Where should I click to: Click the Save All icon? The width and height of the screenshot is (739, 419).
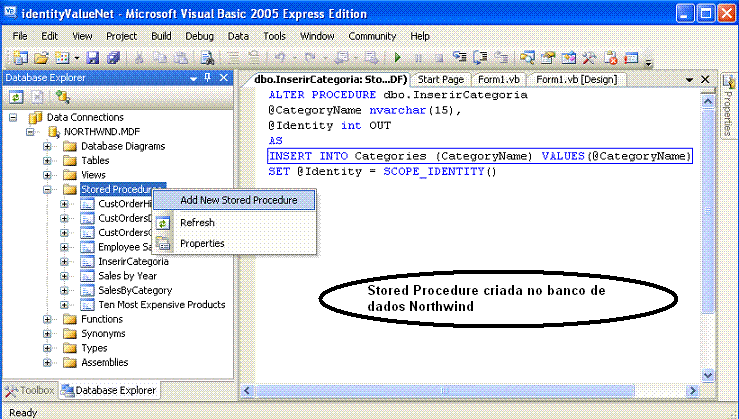[114, 58]
